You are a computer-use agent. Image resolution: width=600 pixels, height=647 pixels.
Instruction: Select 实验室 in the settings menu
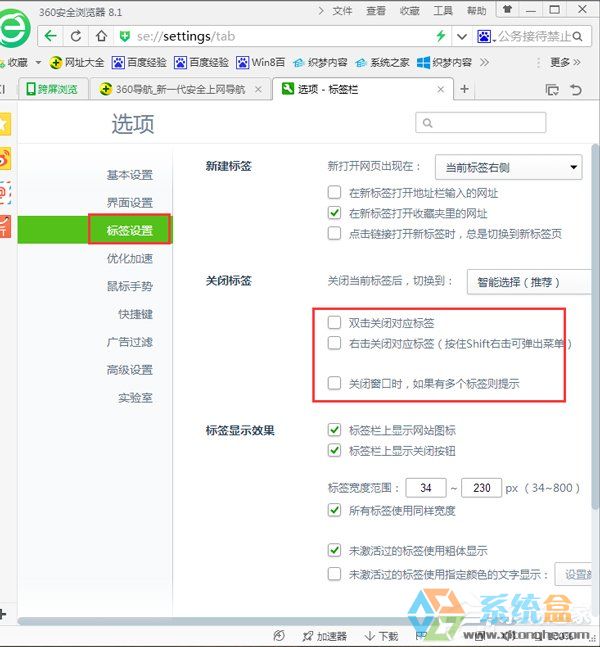pos(135,398)
